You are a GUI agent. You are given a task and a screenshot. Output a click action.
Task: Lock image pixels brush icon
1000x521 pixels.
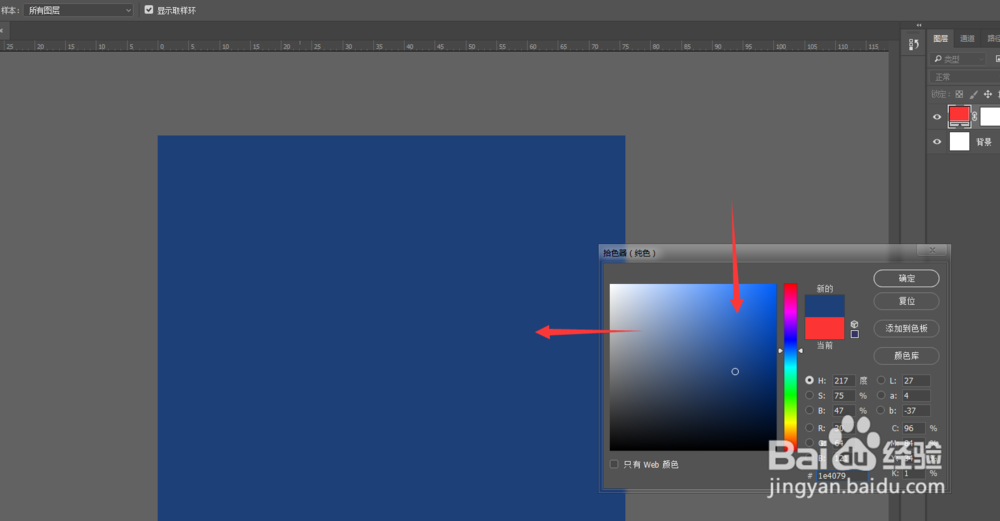click(x=974, y=94)
